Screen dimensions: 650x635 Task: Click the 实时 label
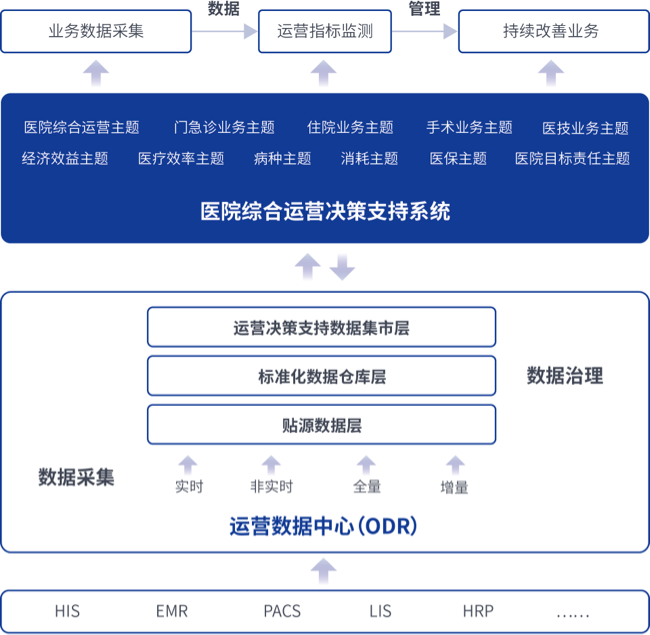[189, 487]
